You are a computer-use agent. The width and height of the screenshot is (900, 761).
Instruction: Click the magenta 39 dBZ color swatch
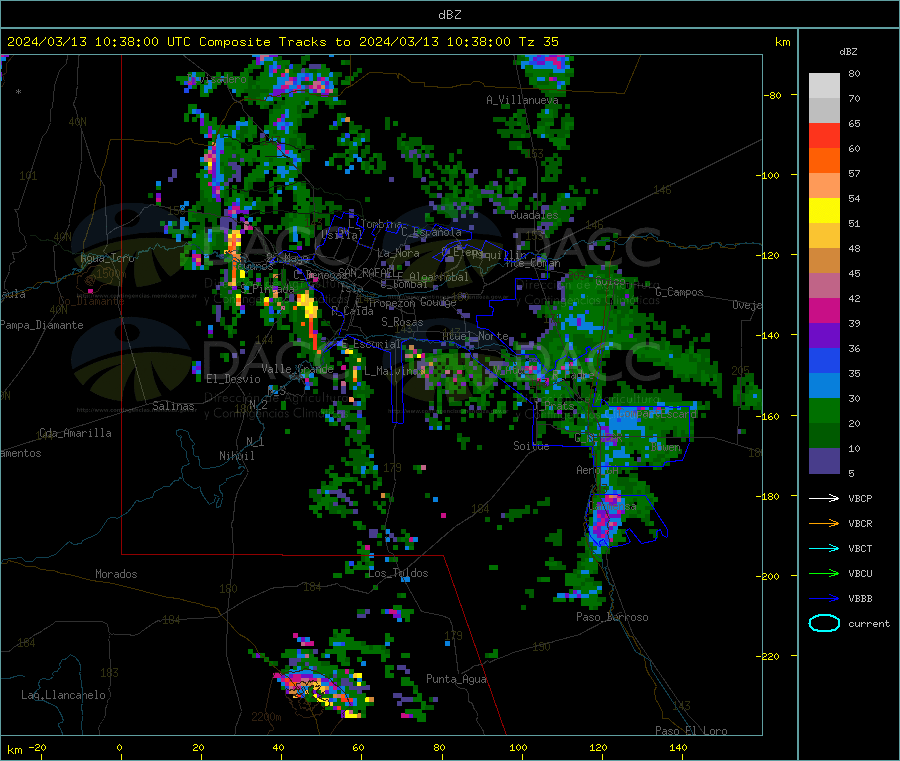pyautogui.click(x=824, y=310)
